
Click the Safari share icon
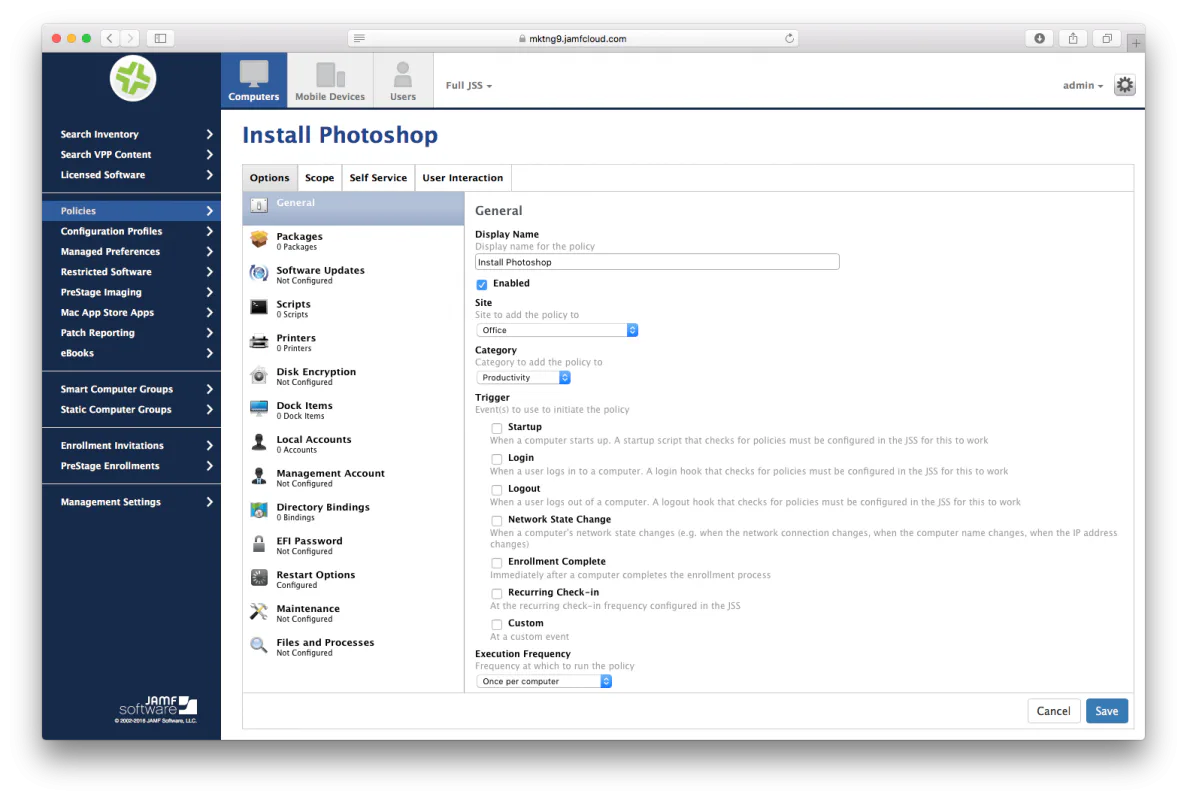[x=1073, y=38]
